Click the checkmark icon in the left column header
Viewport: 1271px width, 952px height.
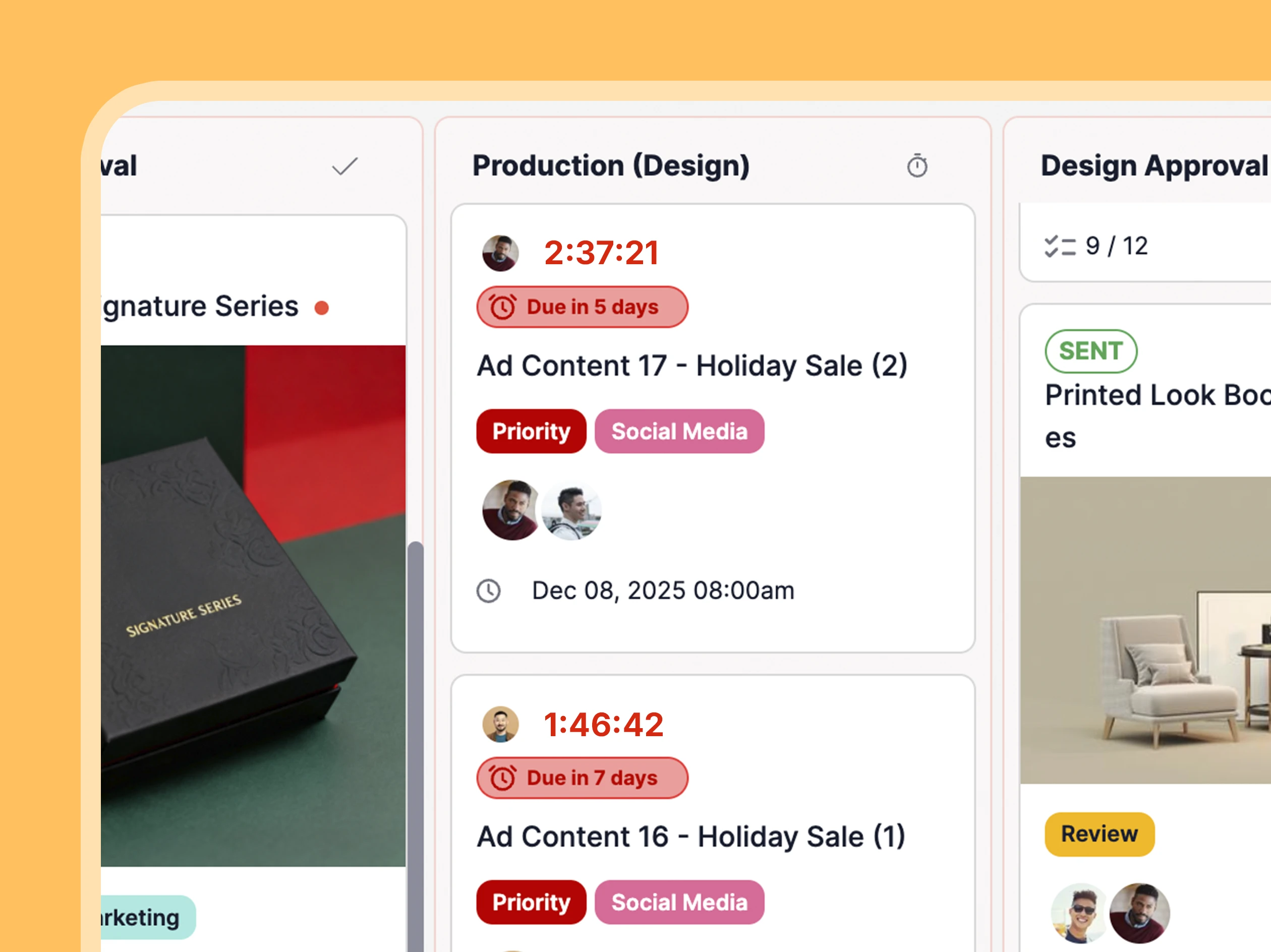345,166
